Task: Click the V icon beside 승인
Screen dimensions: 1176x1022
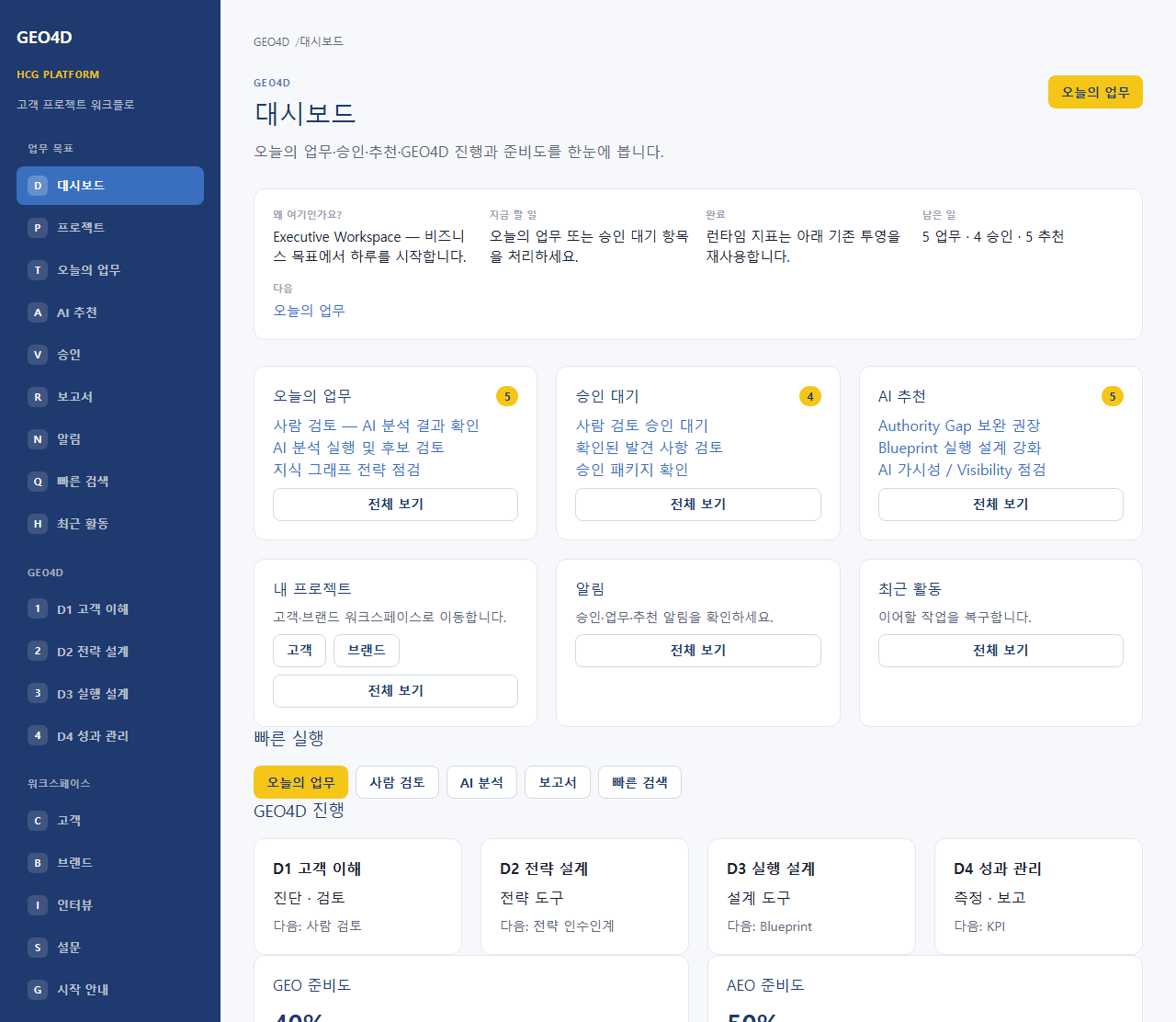Action: point(38,355)
